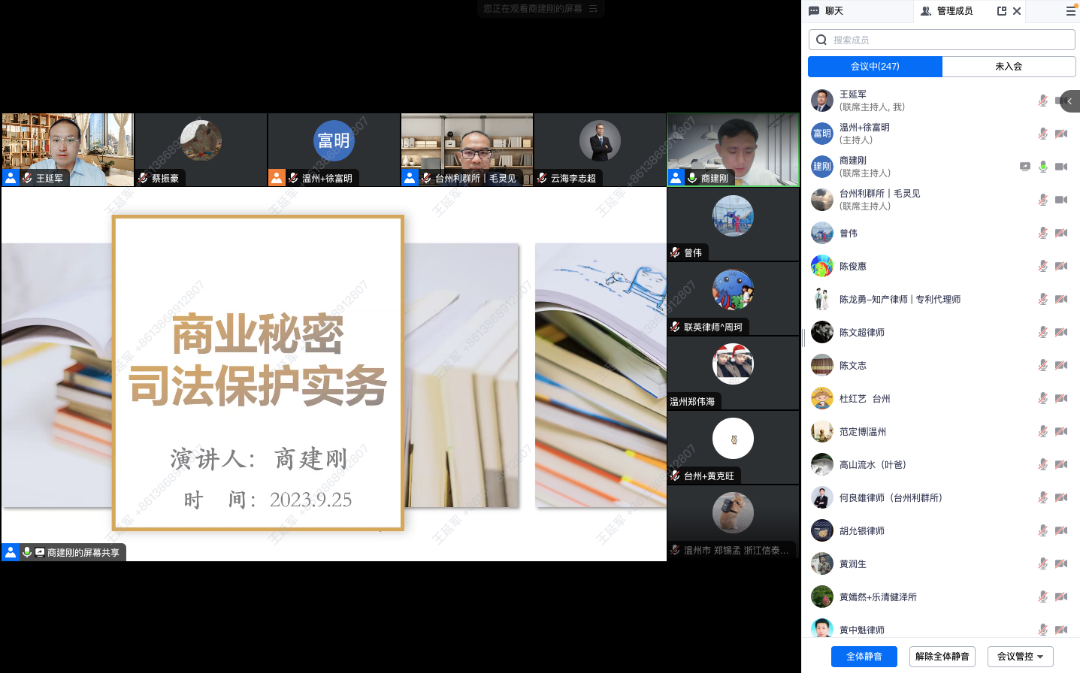Toggle camera for 台州利群所｜毛灵见 in list

tap(1061, 200)
